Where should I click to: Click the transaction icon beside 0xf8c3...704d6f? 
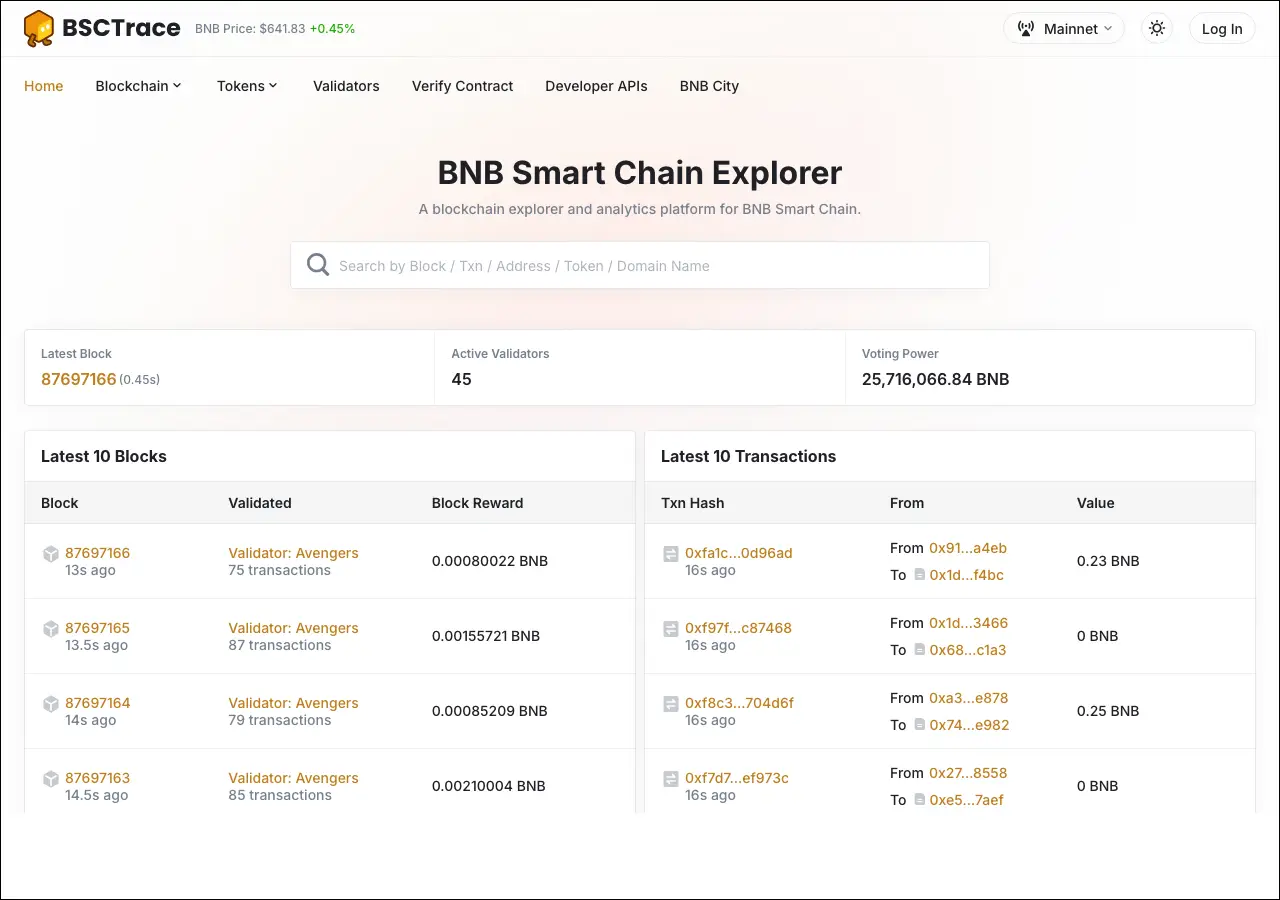(x=671, y=704)
